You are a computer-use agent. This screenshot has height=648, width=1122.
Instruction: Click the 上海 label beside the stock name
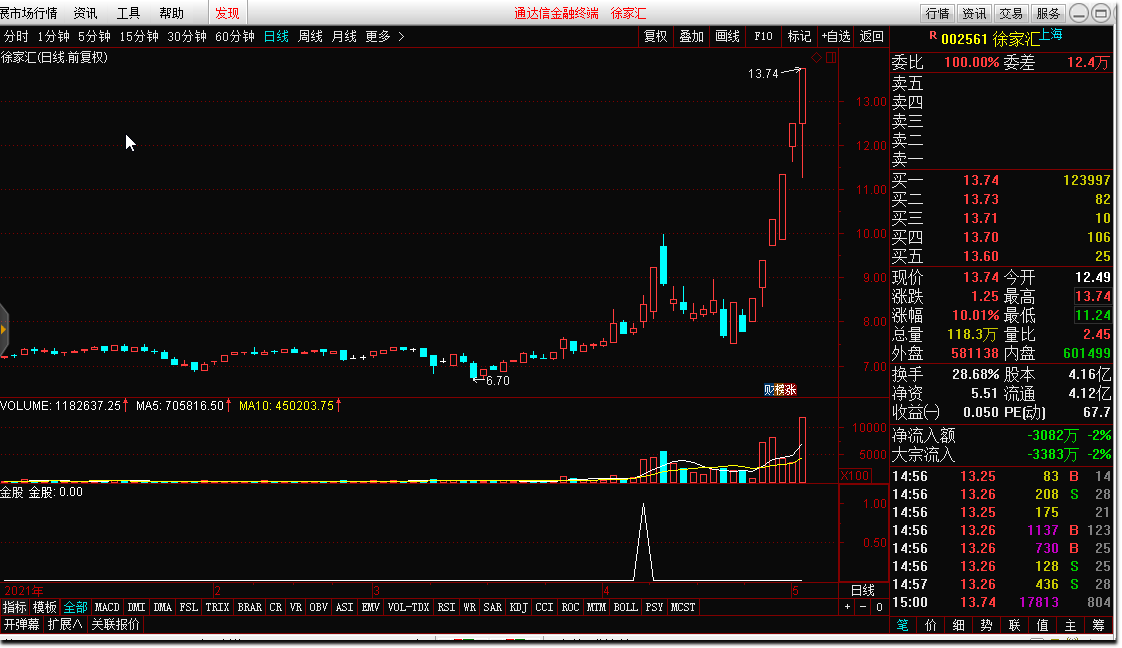pyautogui.click(x=1051, y=34)
